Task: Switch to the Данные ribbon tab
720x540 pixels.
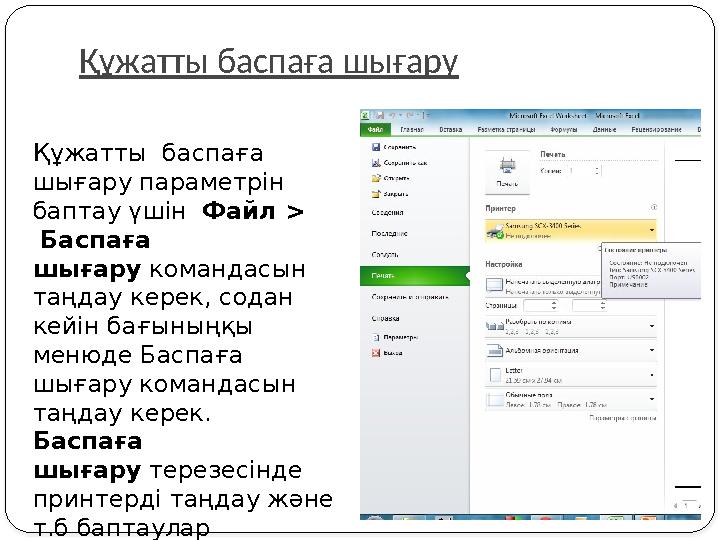Action: (604, 130)
